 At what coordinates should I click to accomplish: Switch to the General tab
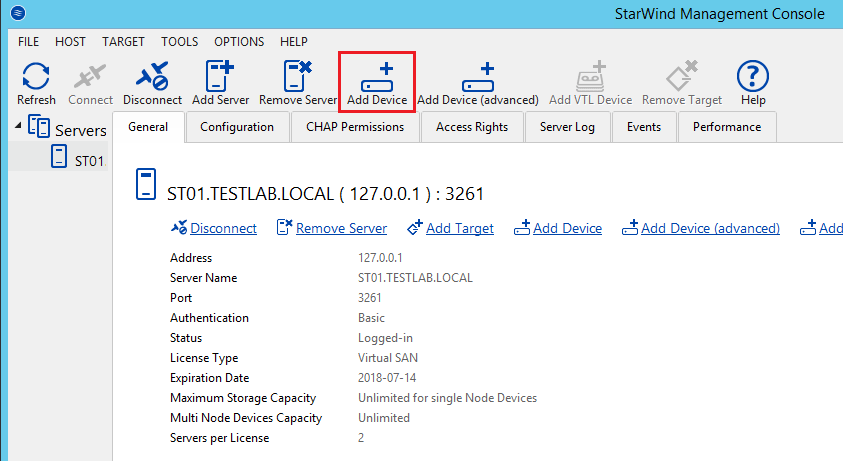[148, 127]
